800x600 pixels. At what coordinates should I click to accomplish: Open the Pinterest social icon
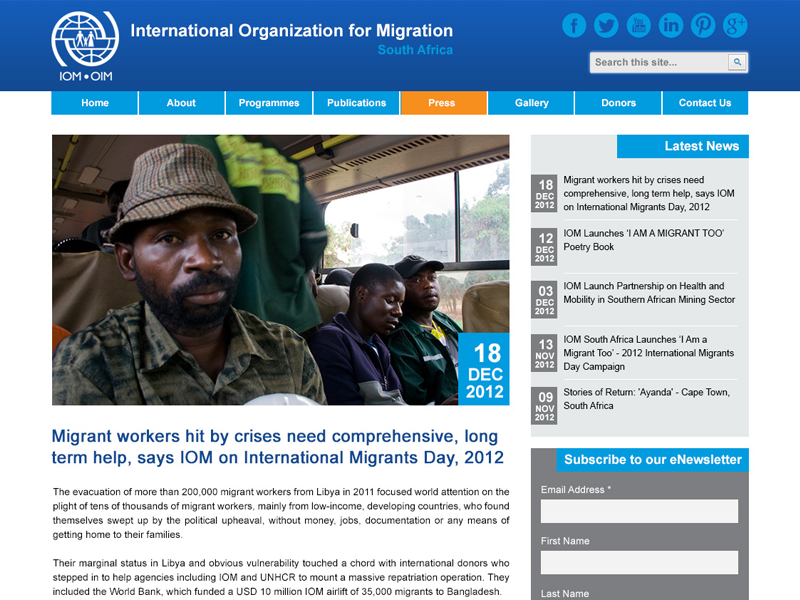pos(703,25)
